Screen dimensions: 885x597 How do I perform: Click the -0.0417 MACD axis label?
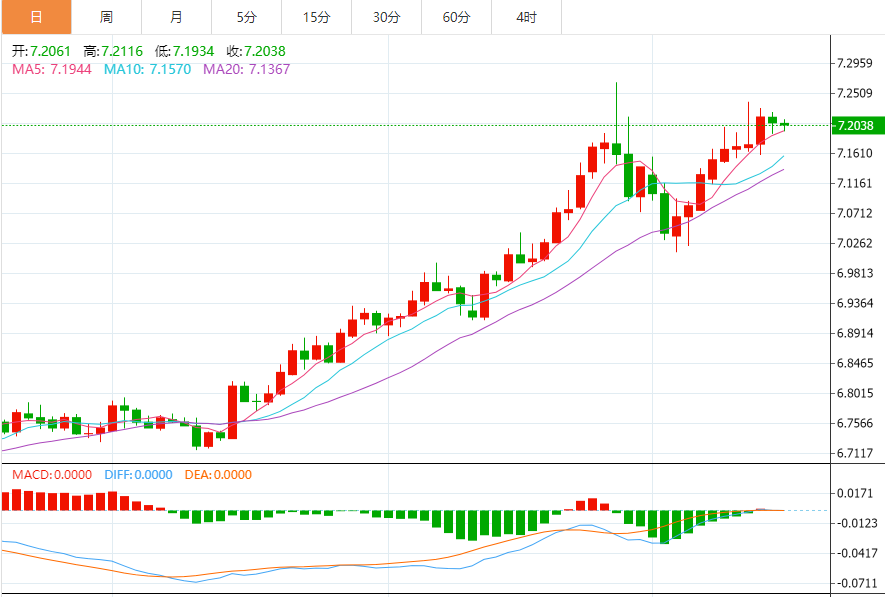[857, 553]
